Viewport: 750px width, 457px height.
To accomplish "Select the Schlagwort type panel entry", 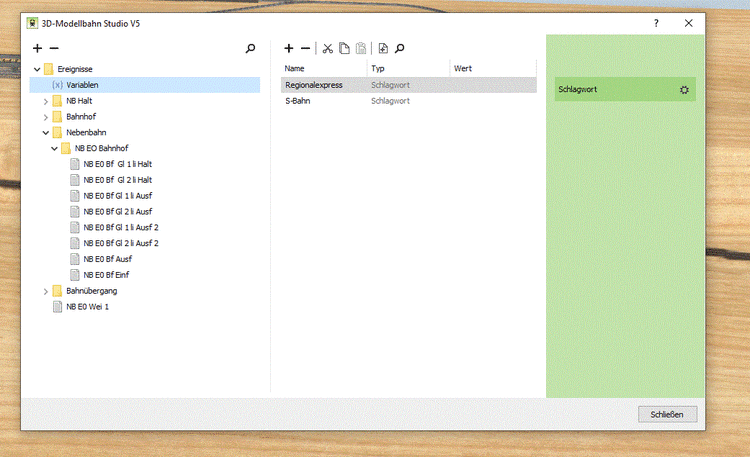I will pos(625,89).
